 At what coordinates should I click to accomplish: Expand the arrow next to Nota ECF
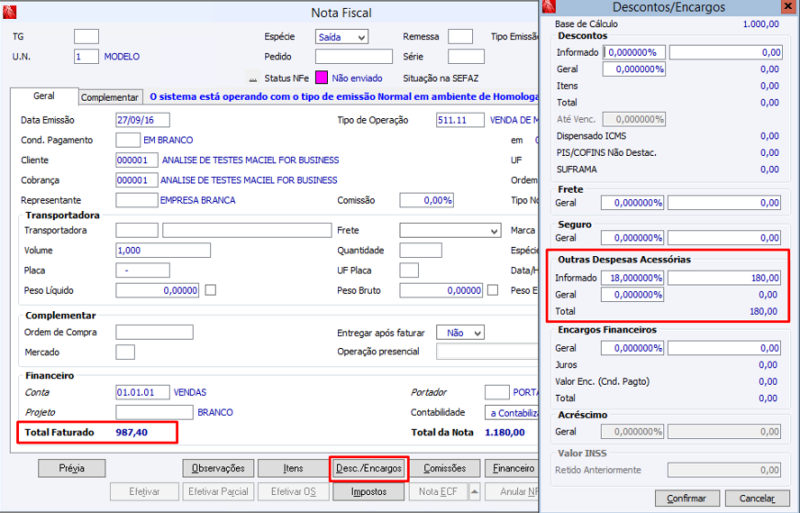pos(474,492)
